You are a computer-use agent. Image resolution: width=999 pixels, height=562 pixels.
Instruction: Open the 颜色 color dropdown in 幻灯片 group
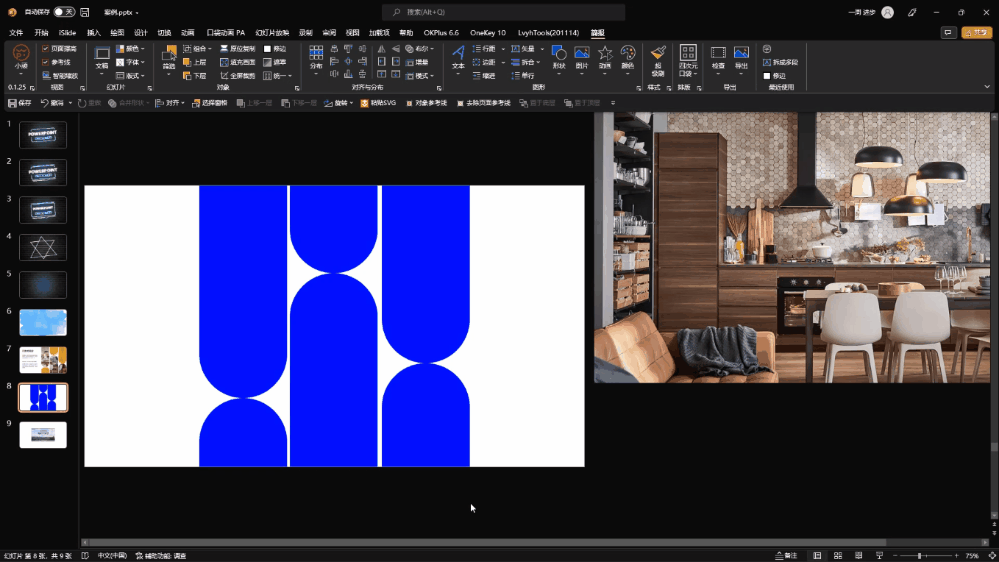(131, 48)
